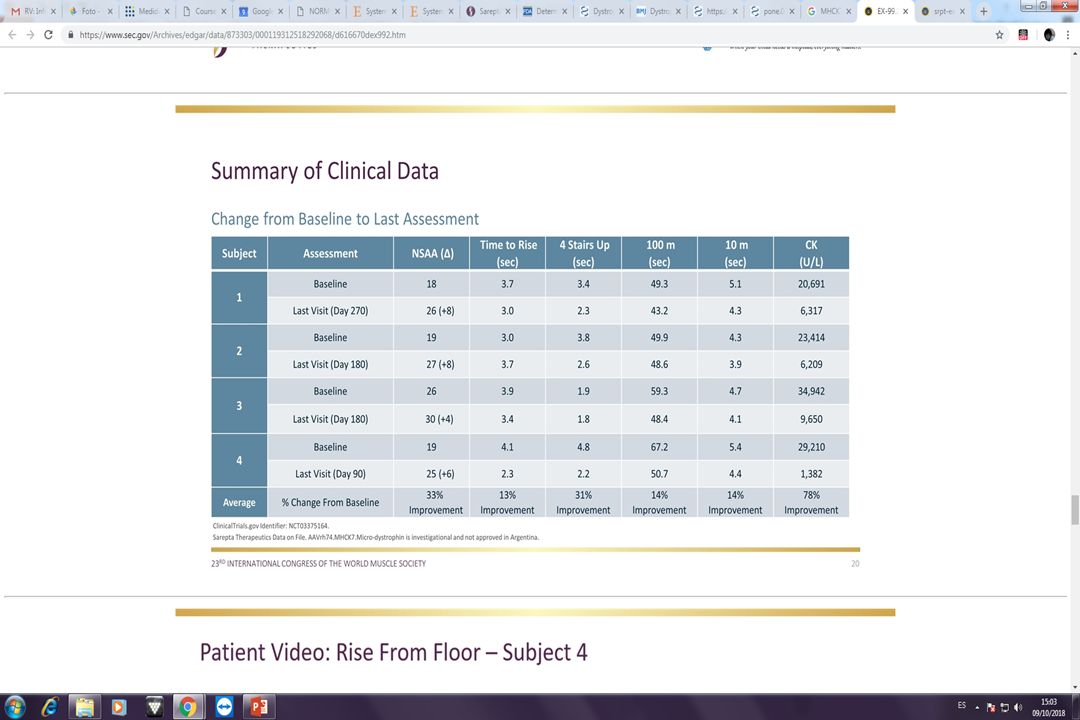Click the network icon in system tray
This screenshot has height=720, width=1080.
pos(1004,708)
